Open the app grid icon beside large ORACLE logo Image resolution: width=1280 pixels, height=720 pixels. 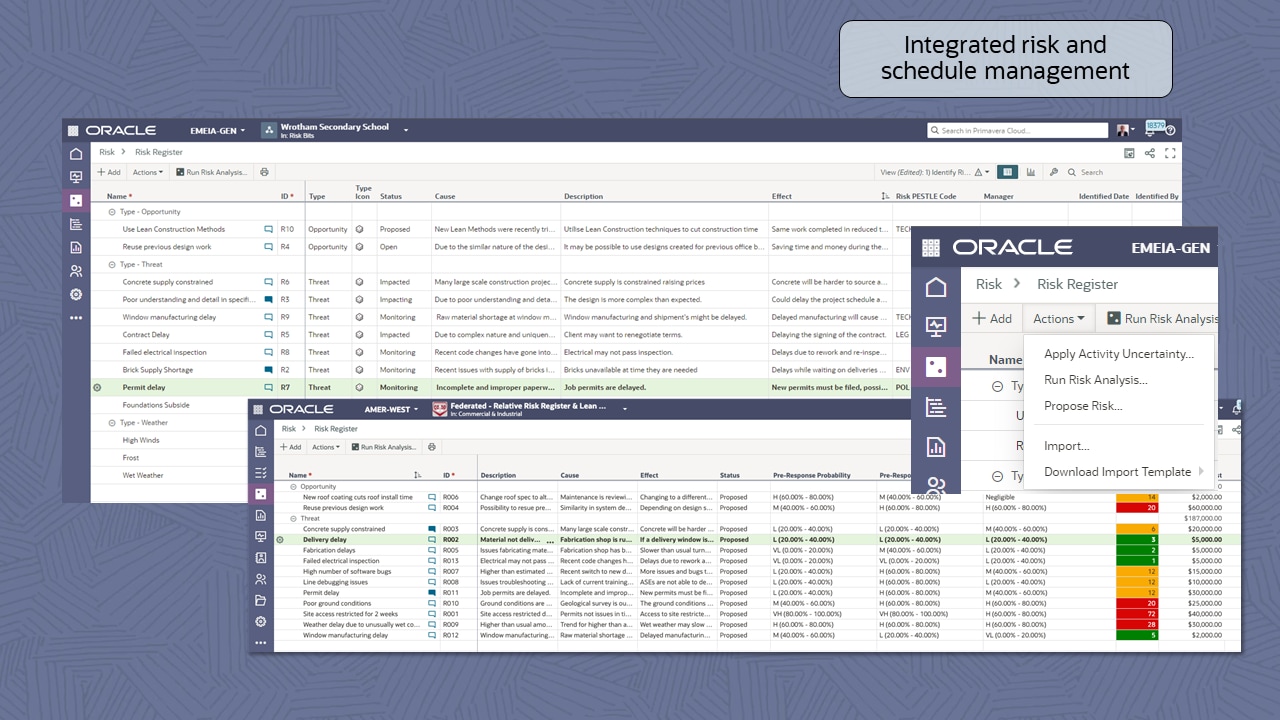pos(931,247)
